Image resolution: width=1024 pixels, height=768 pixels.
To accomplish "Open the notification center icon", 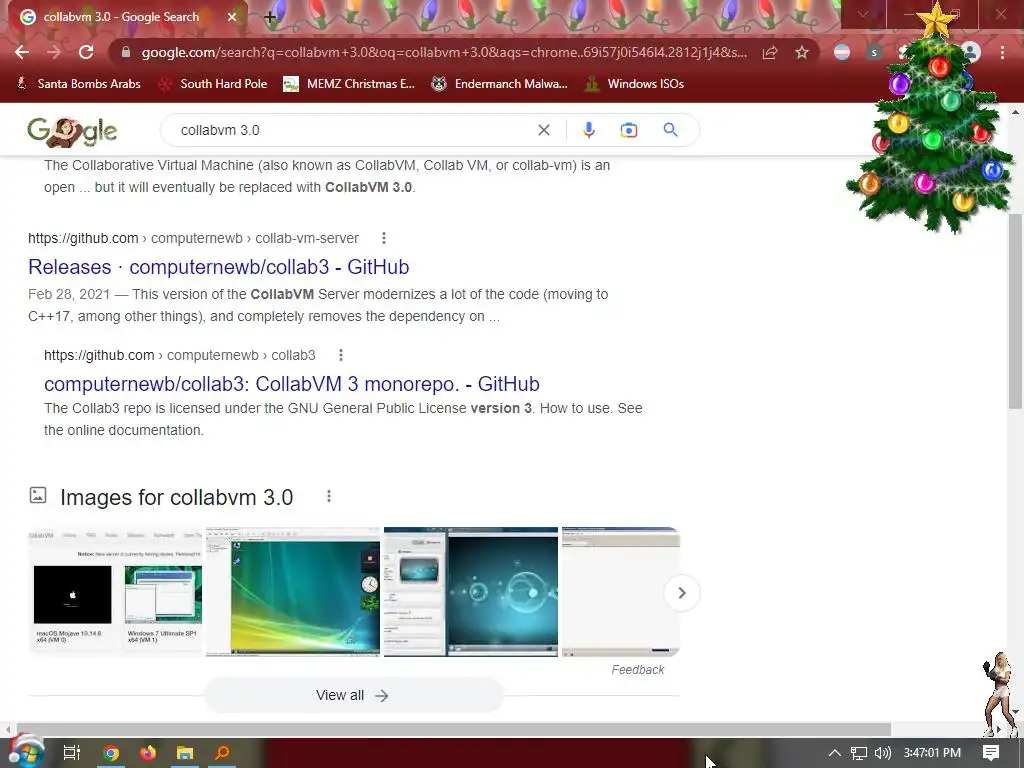I will pos(991,753).
